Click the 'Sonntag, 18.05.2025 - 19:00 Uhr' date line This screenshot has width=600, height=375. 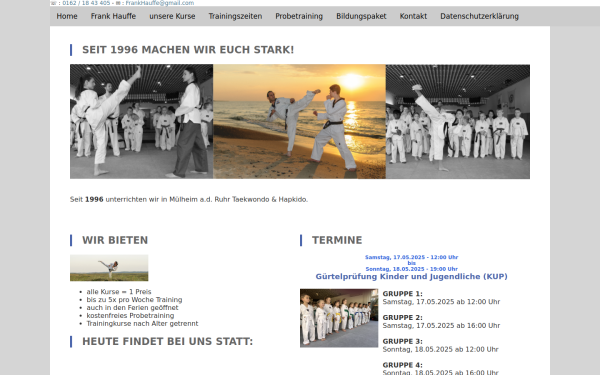tap(411, 269)
